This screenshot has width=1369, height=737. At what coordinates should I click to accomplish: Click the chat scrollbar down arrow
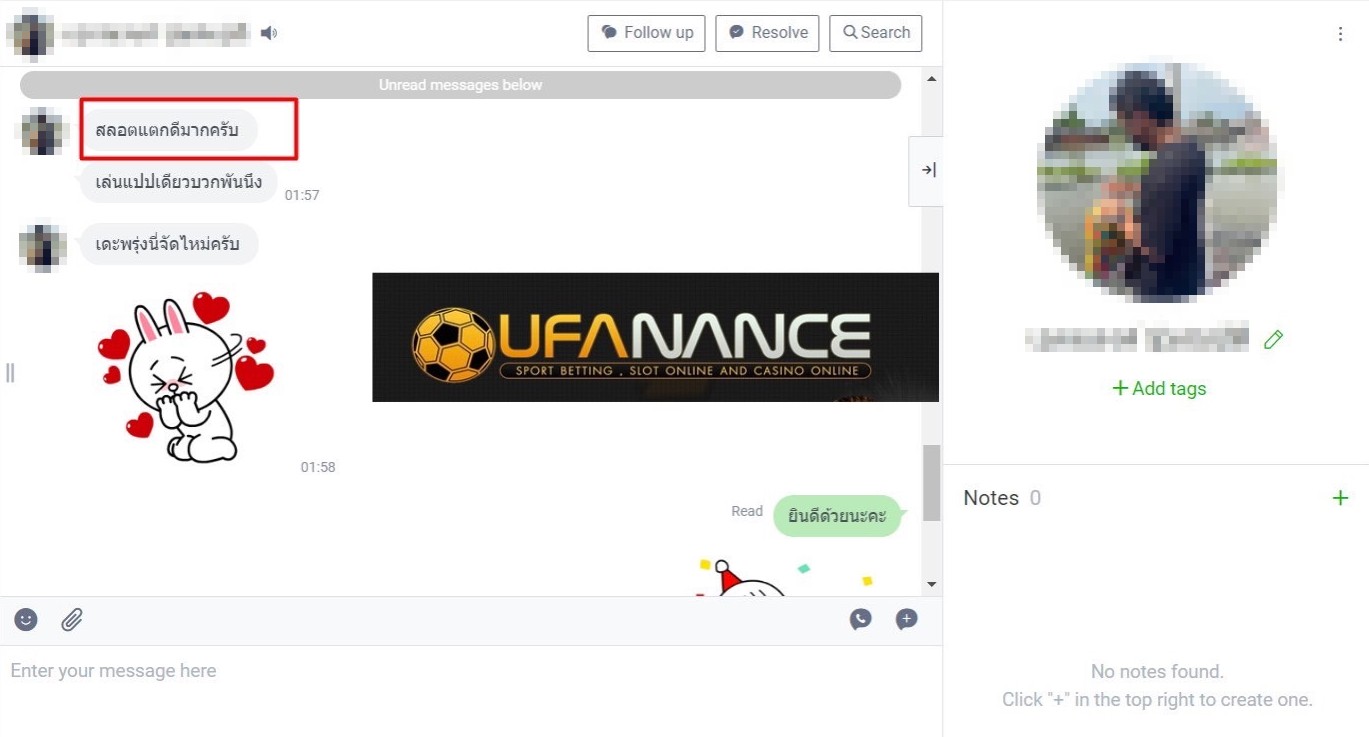932,585
